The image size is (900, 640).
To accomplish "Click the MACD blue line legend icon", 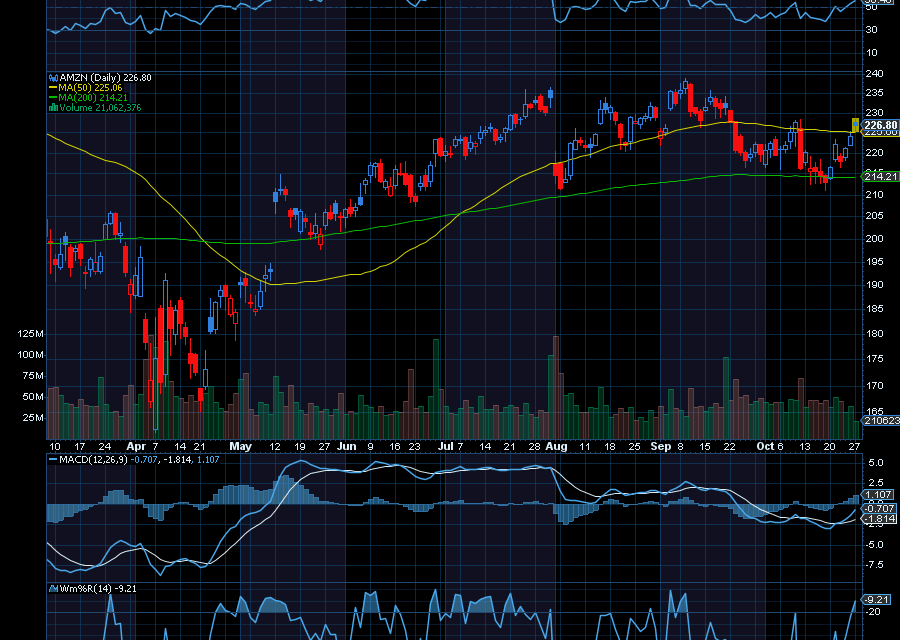I will (x=53, y=458).
